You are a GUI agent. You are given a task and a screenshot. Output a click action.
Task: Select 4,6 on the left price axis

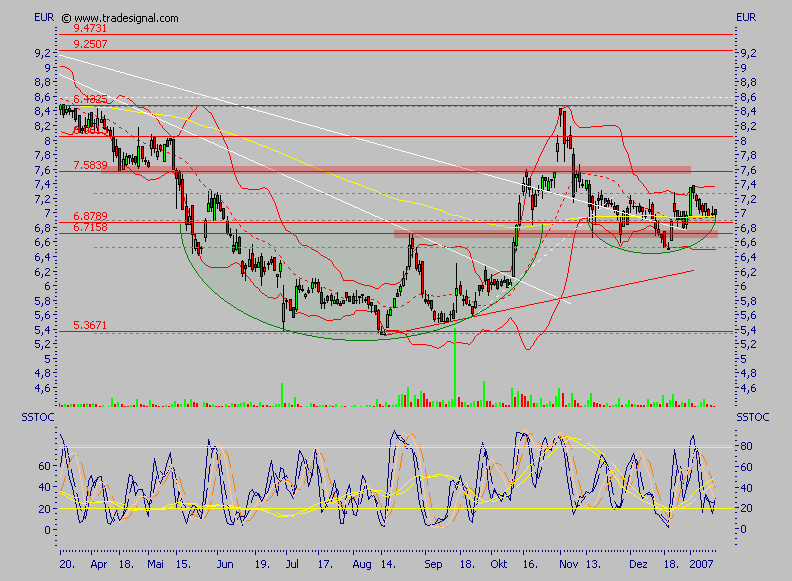[42, 389]
